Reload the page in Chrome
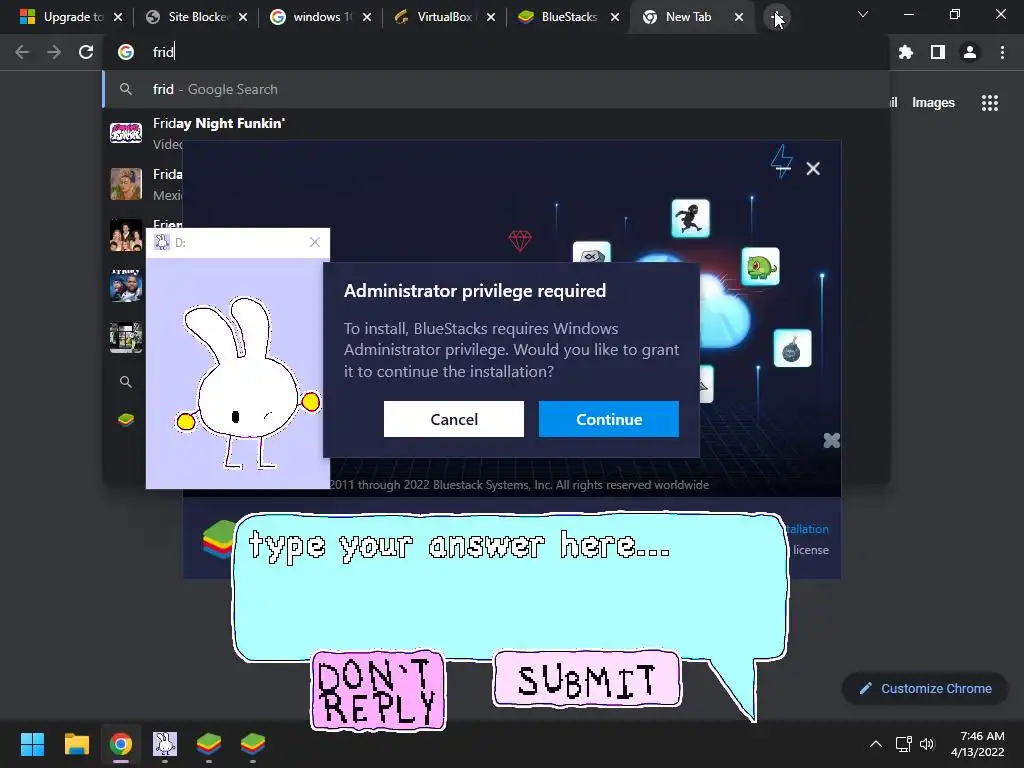1024x768 pixels. tap(86, 52)
